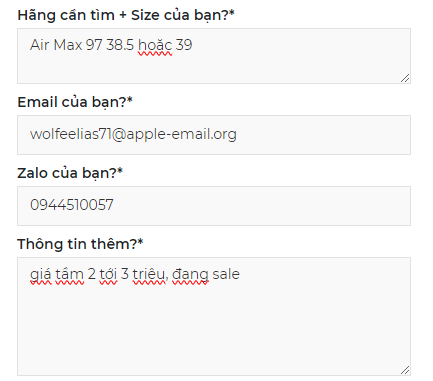Place cursor in the Email của bạn field
Screen dimensions: 433x381
(x=214, y=135)
